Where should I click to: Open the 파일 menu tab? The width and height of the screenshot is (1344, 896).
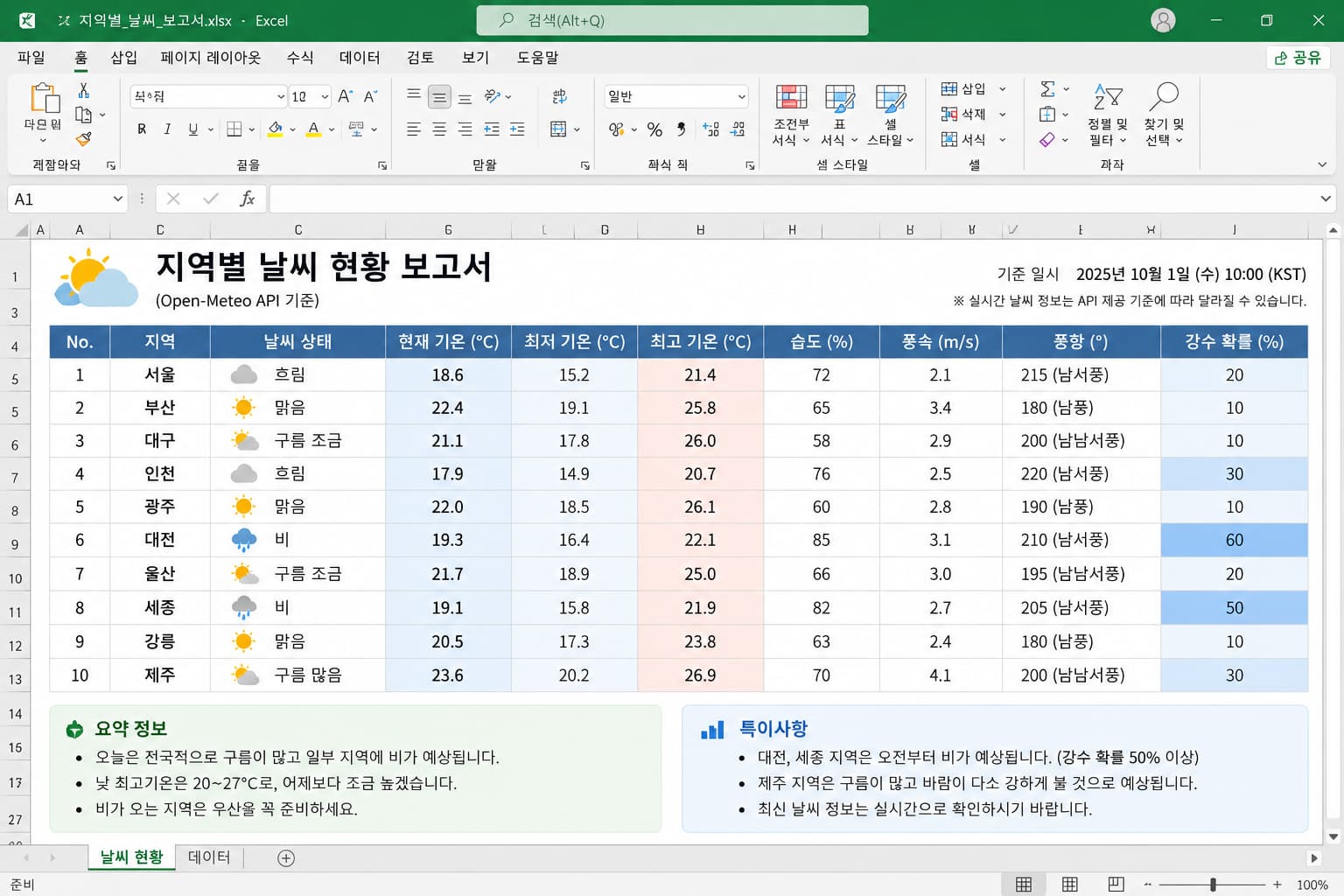(x=31, y=58)
